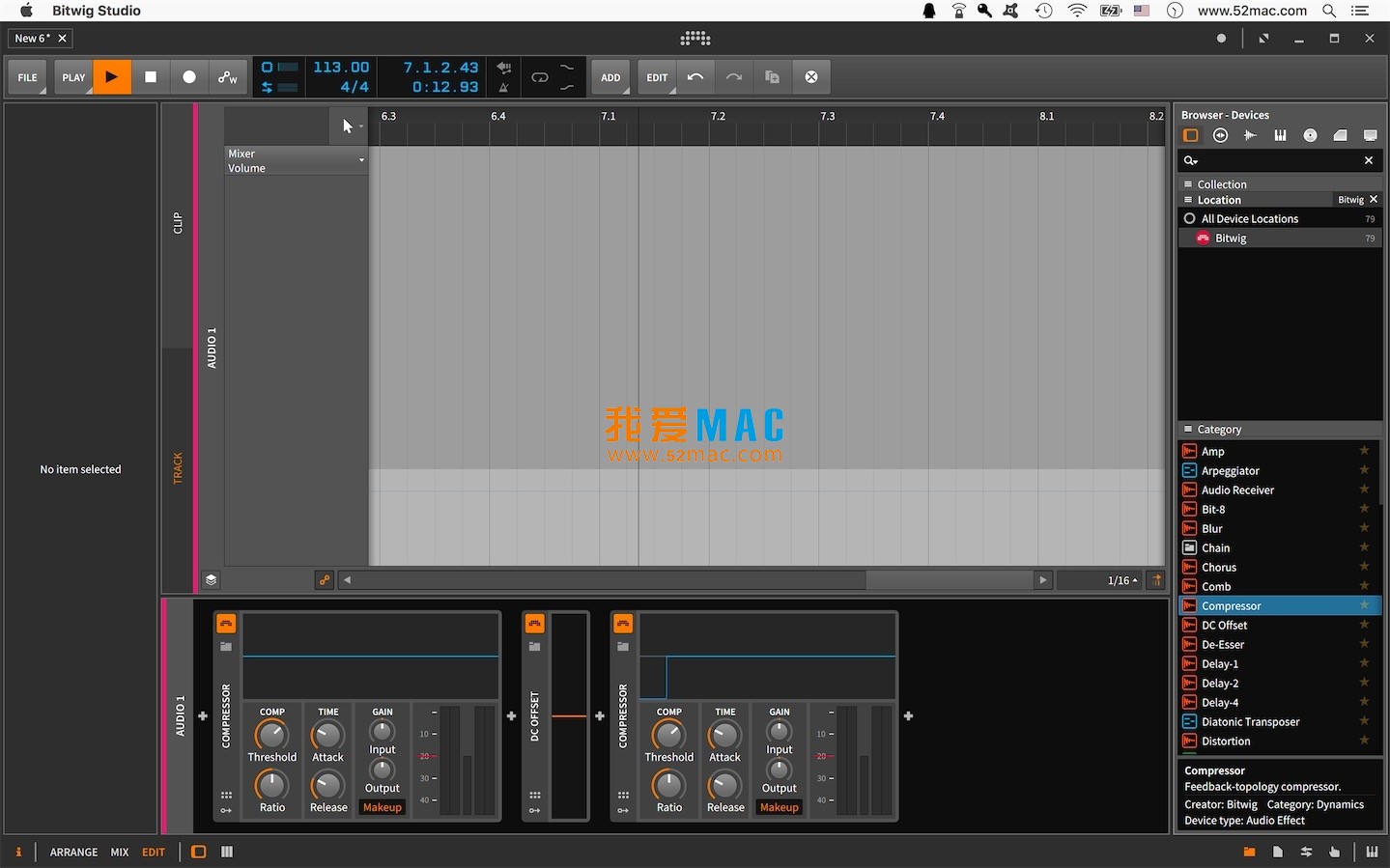
Task: Arm the global record button
Action: click(189, 77)
